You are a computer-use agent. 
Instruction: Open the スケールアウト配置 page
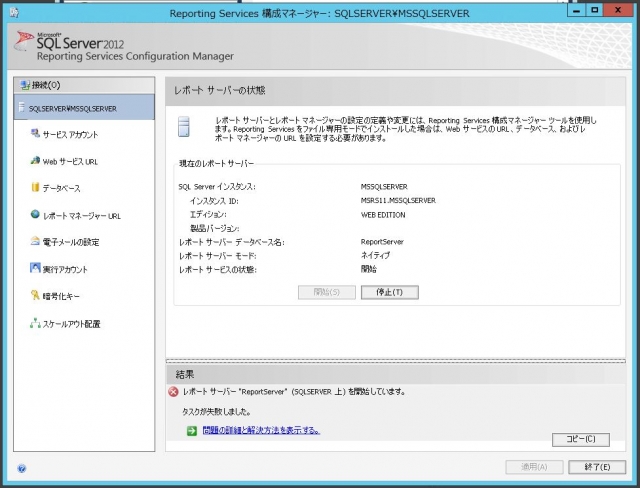pos(71,324)
